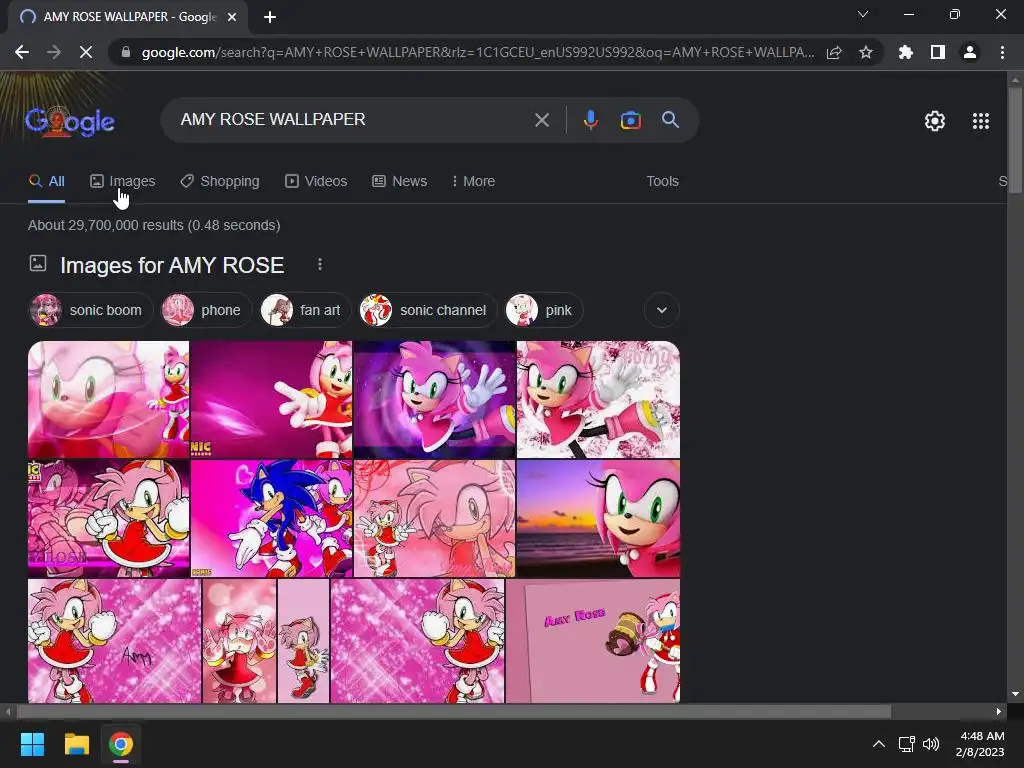Switch to the Images tab
The height and width of the screenshot is (768, 1024).
pyautogui.click(x=123, y=182)
